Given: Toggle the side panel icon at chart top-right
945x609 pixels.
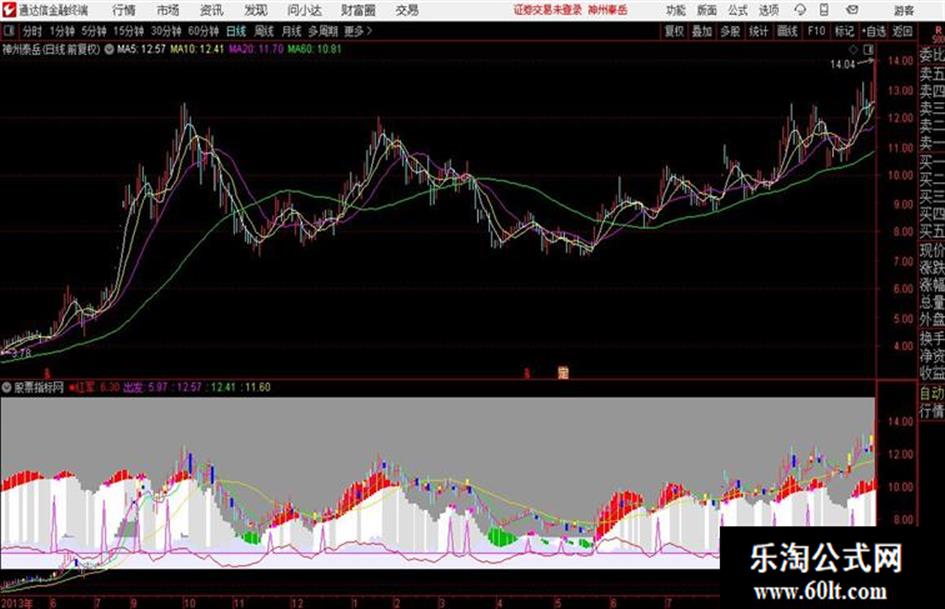Looking at the screenshot, I should [868, 49].
